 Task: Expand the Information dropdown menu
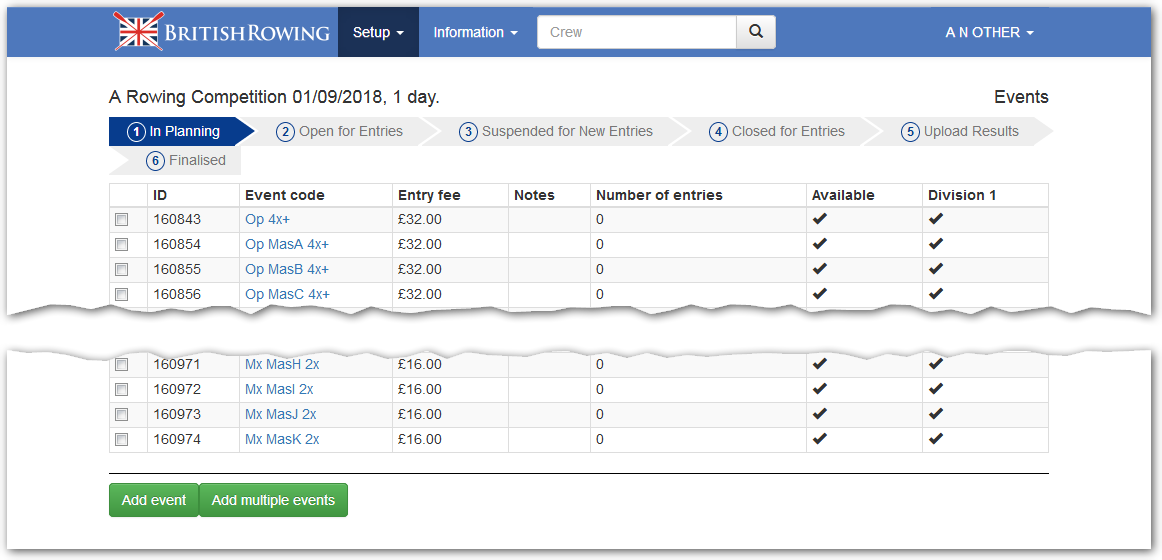pyautogui.click(x=475, y=32)
